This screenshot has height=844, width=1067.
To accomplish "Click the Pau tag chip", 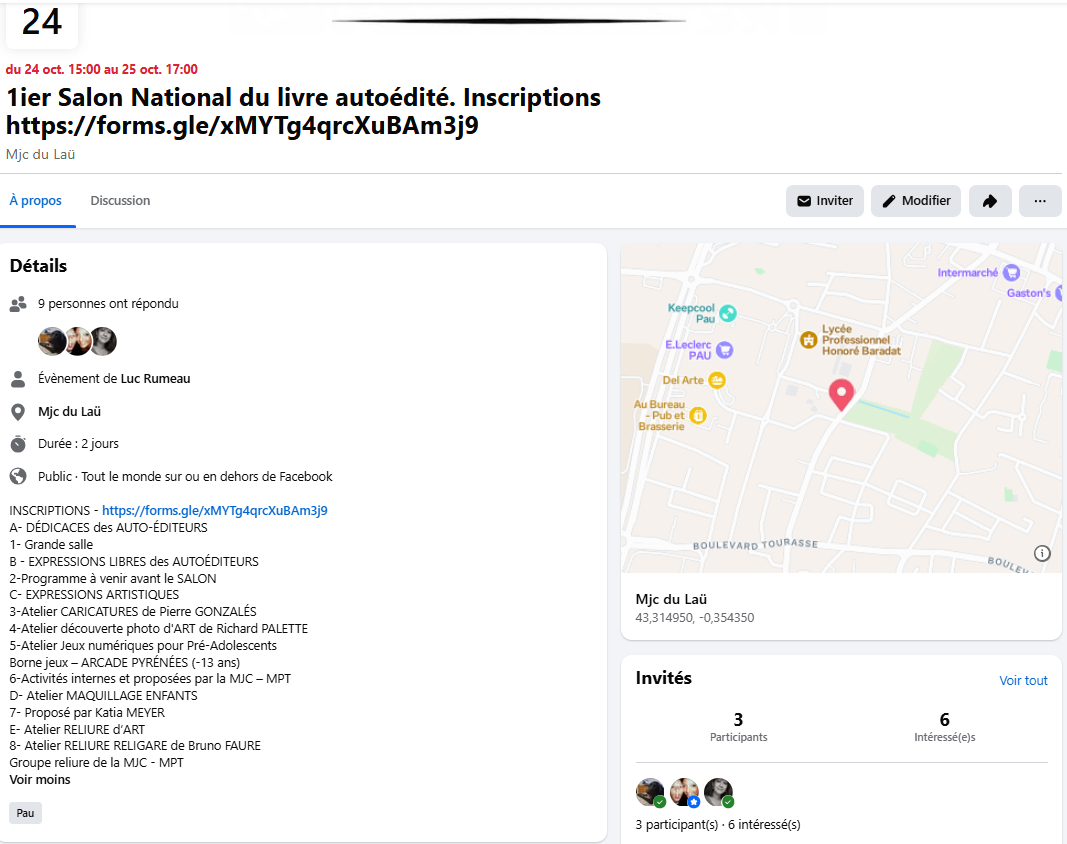I will tap(25, 813).
